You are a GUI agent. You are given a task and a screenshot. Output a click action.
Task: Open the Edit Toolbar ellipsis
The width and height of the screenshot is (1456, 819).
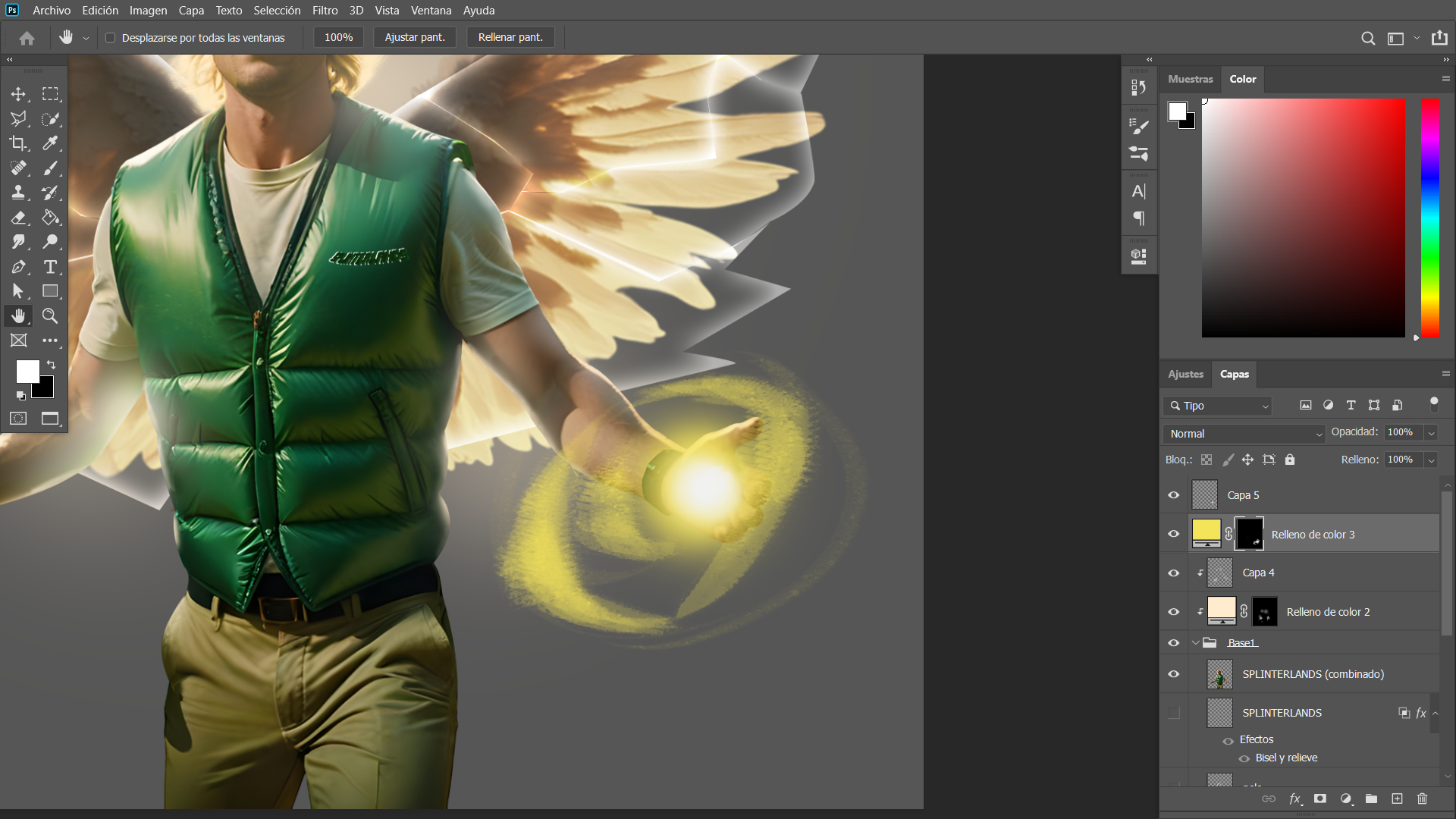click(x=50, y=340)
